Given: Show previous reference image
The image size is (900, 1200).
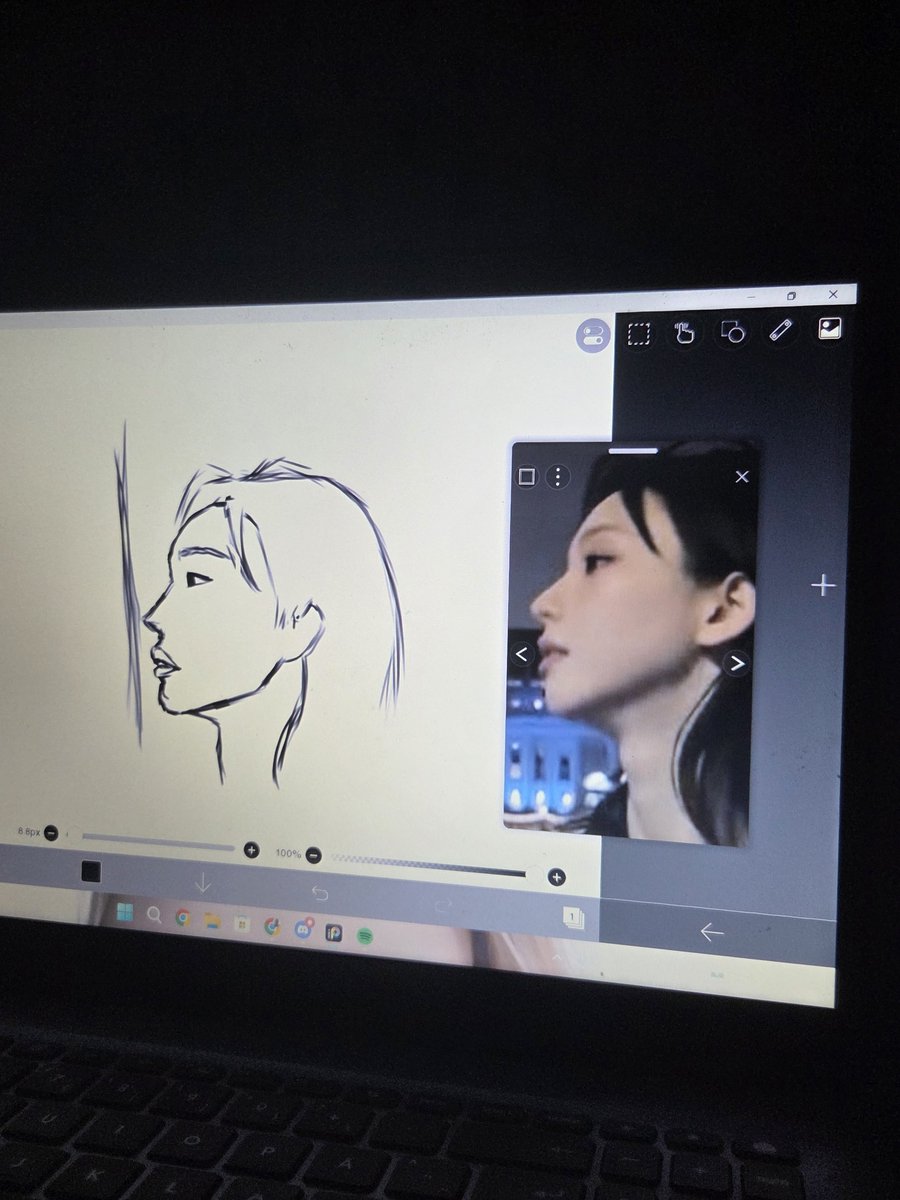Looking at the screenshot, I should click(x=522, y=655).
